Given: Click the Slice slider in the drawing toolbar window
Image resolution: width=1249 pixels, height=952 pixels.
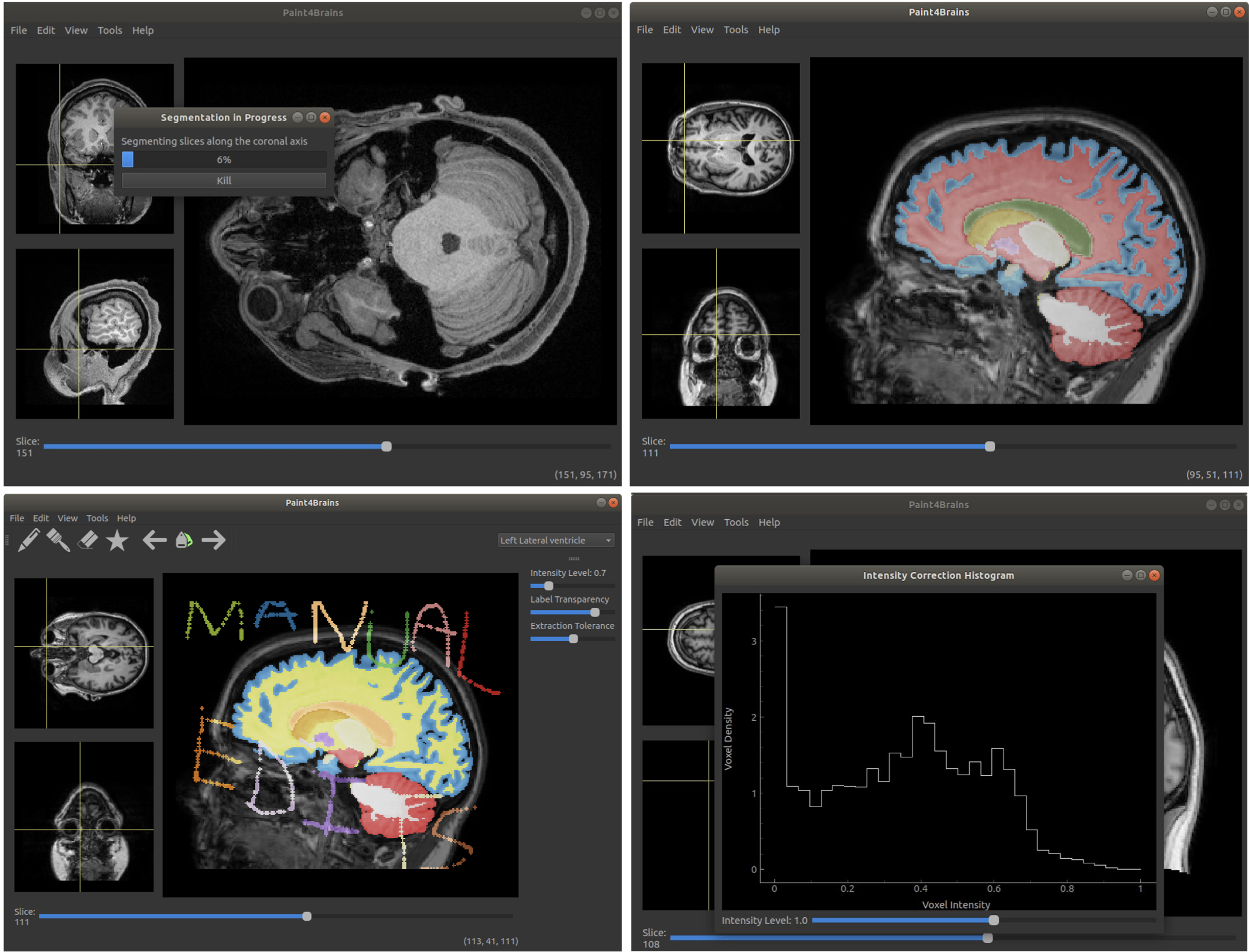Looking at the screenshot, I should pos(276,916).
